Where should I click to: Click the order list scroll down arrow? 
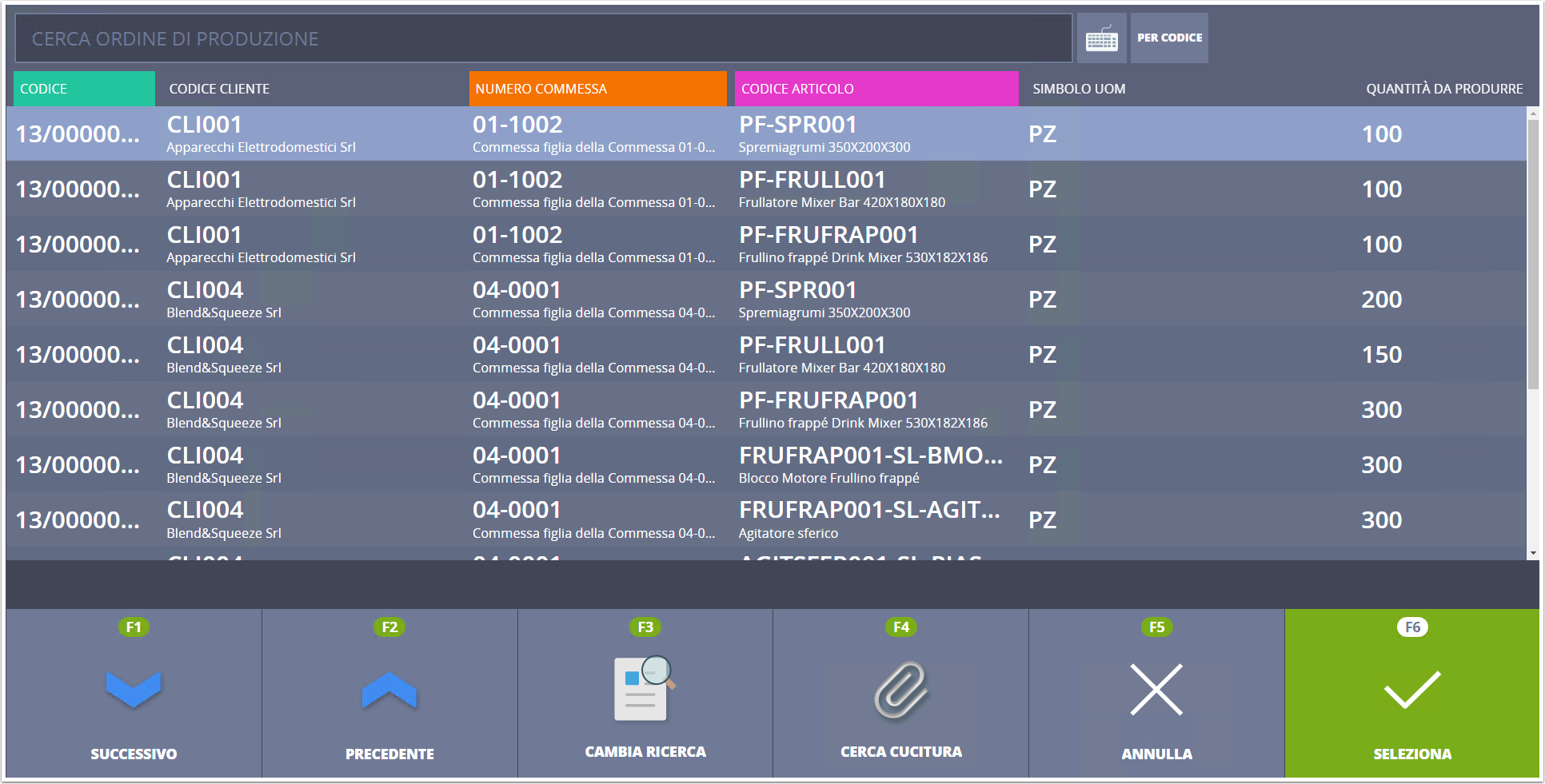pyautogui.click(x=1533, y=553)
